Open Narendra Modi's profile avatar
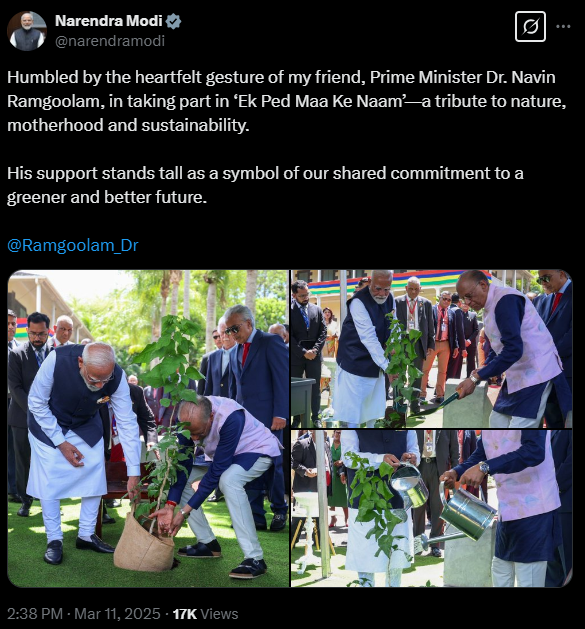Image resolution: width=585 pixels, height=629 pixels. point(27,31)
